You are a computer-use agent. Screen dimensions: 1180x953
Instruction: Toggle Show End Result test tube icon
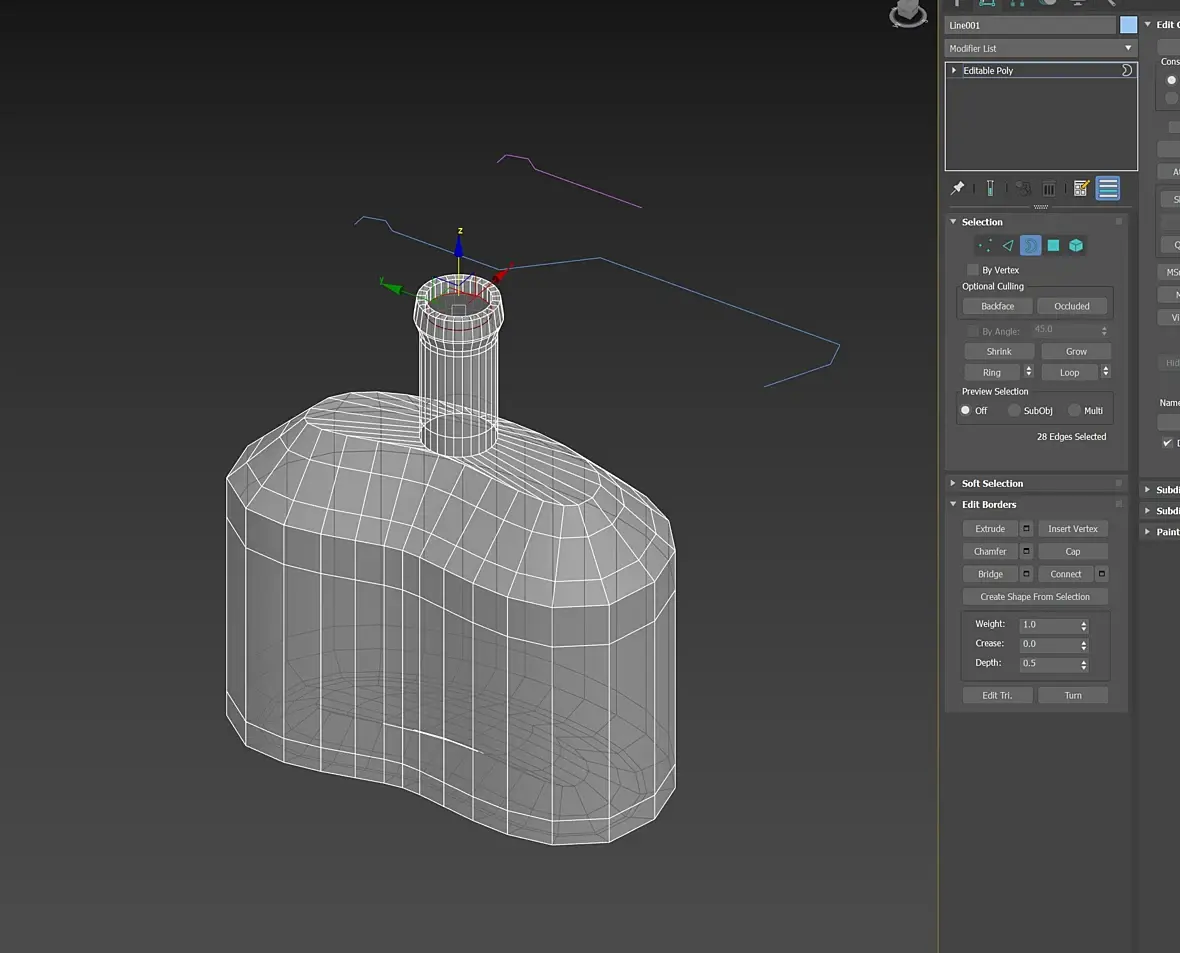click(989, 188)
